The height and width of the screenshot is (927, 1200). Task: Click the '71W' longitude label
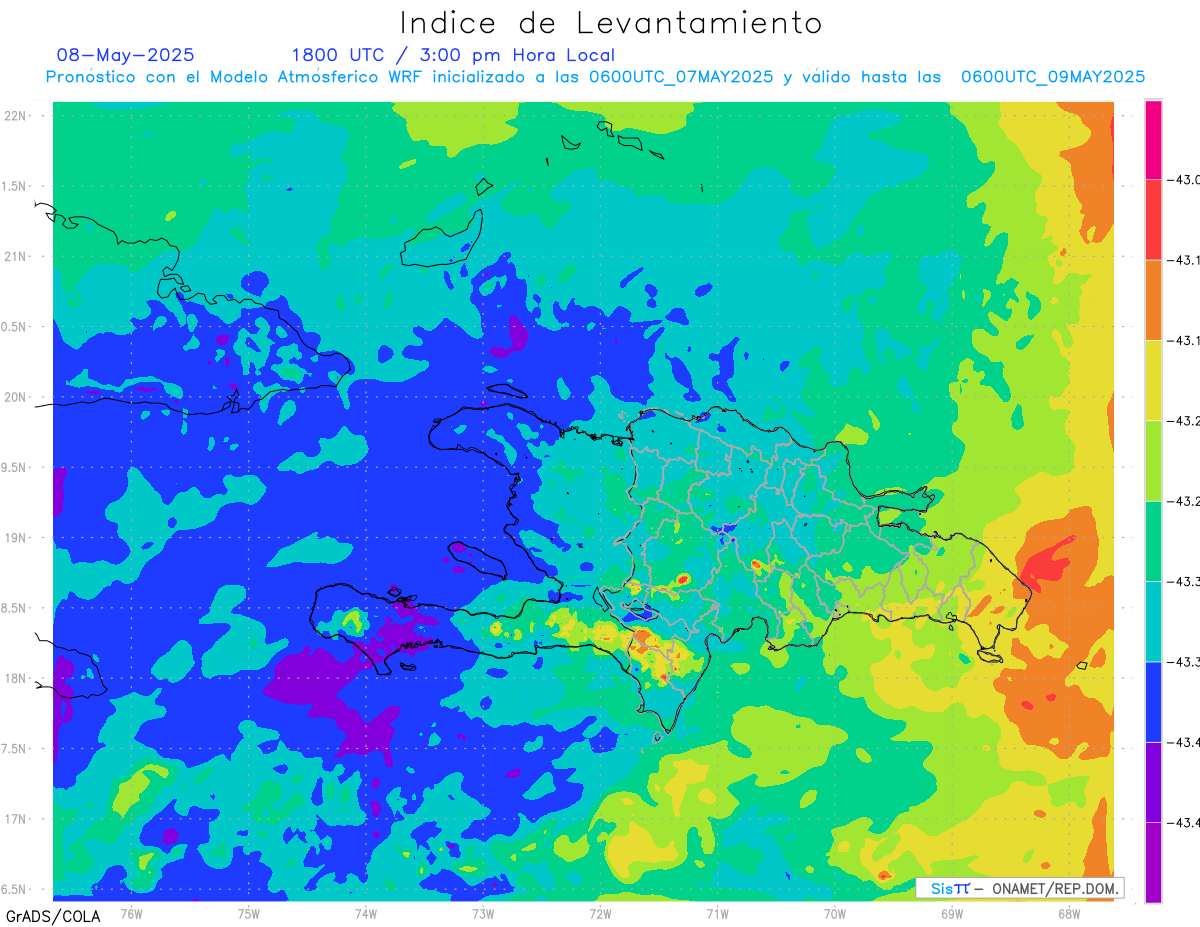[x=717, y=913]
